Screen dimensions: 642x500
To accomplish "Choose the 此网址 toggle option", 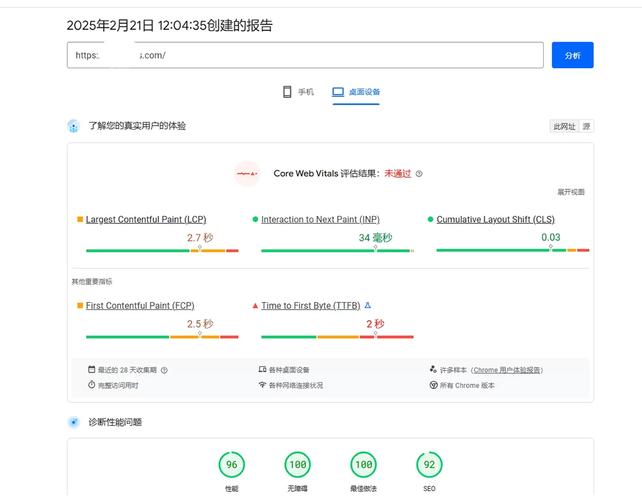I will [x=564, y=126].
